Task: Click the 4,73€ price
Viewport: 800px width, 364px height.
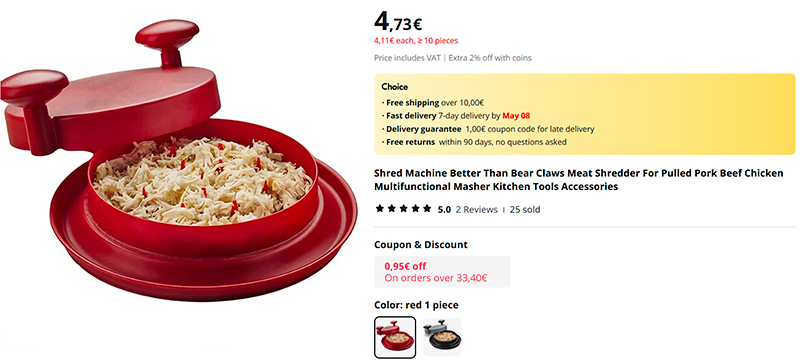Action: pyautogui.click(x=398, y=21)
